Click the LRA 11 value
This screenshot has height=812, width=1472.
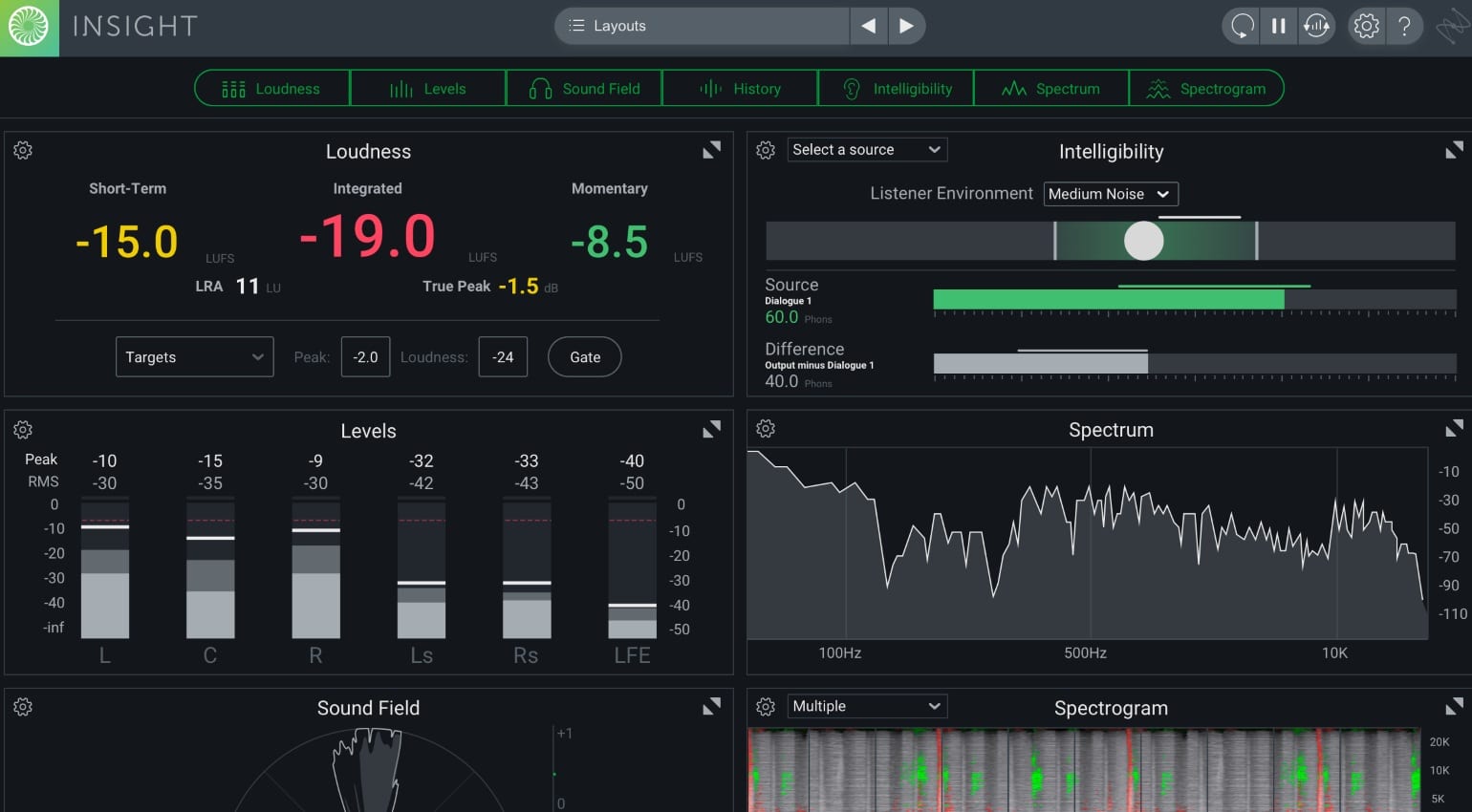[x=247, y=287]
